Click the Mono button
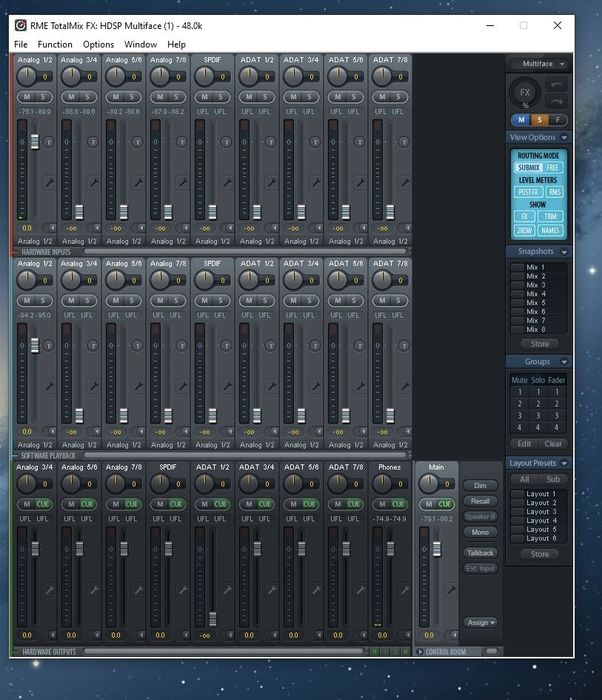 coord(480,532)
